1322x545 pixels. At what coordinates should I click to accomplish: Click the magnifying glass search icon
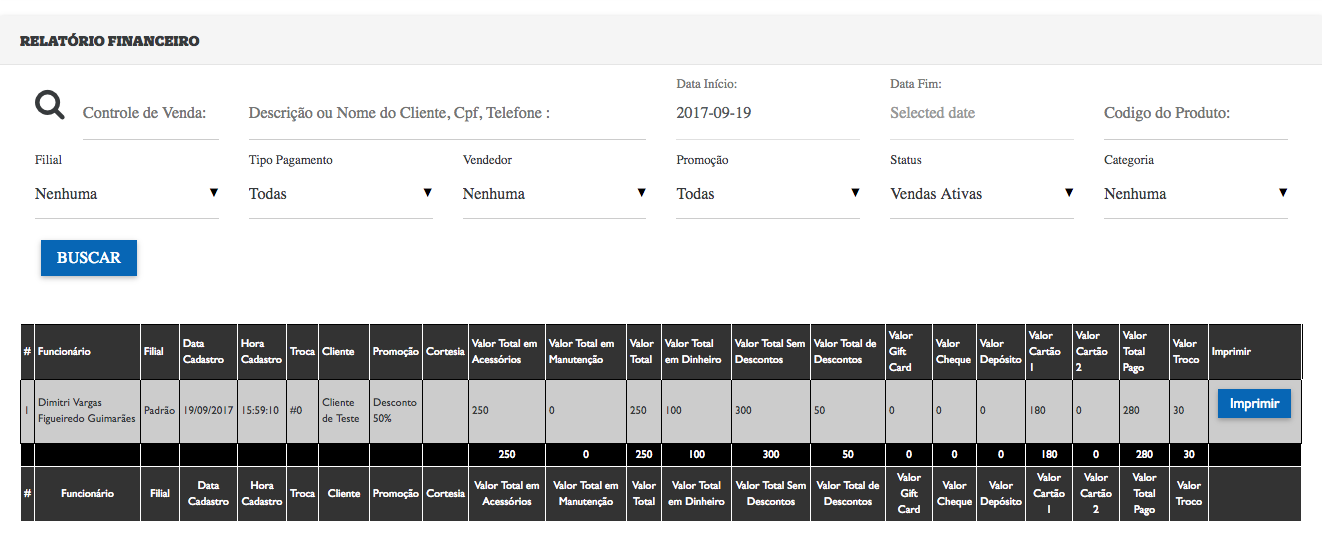tap(50, 104)
